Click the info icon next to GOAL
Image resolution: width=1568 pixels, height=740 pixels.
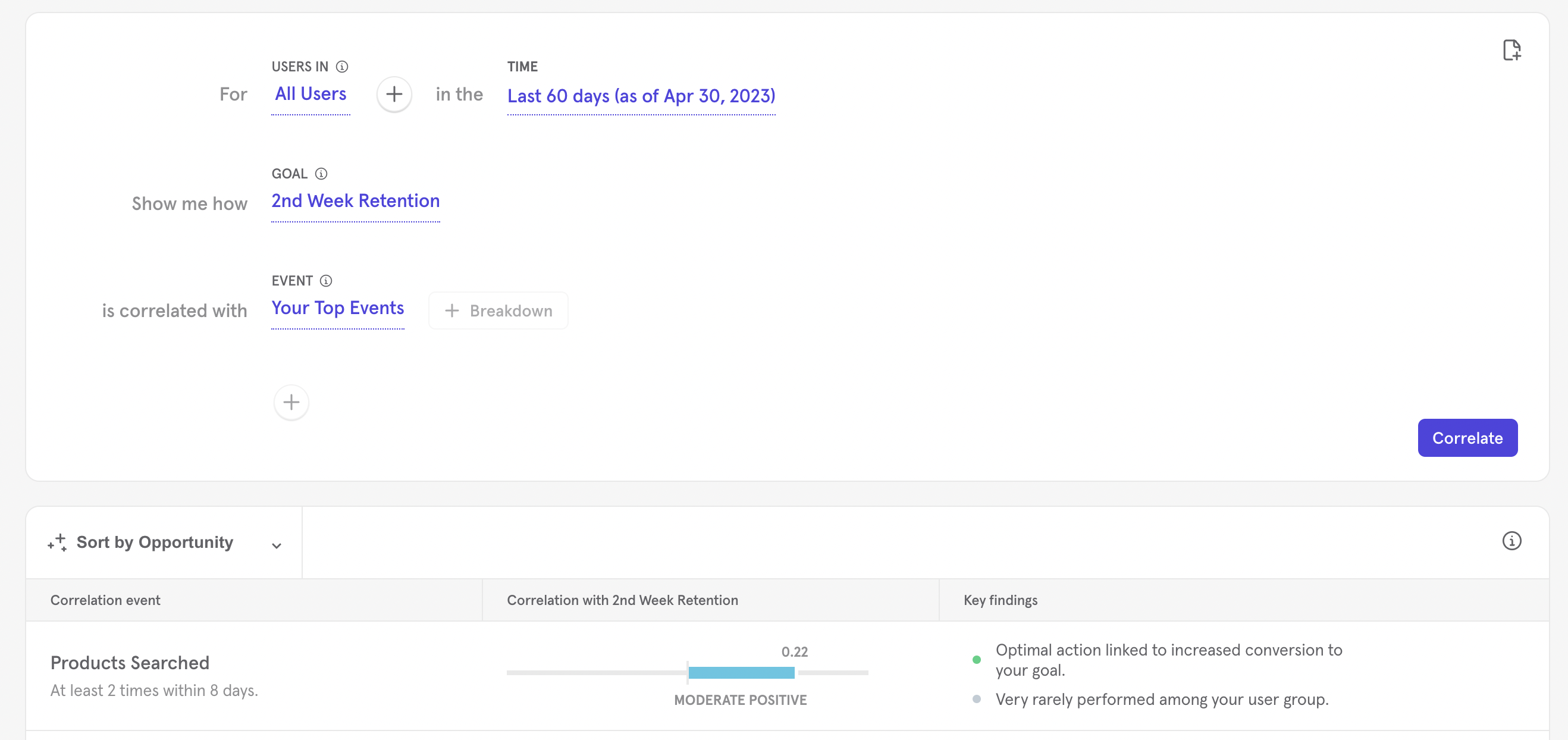[x=321, y=174]
